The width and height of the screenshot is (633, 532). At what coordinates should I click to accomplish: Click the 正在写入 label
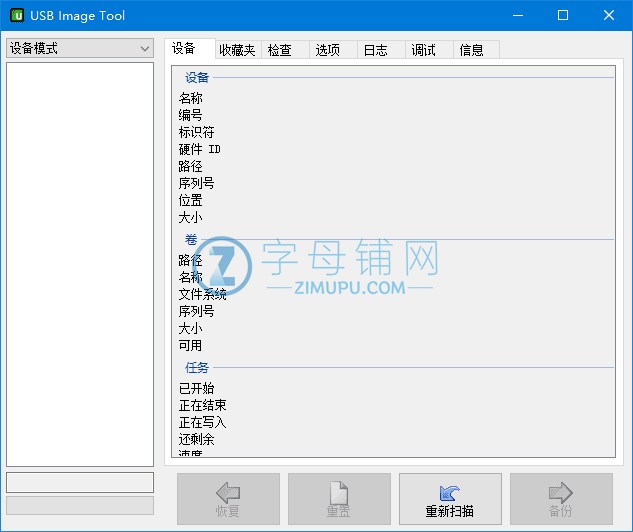pyautogui.click(x=202, y=422)
